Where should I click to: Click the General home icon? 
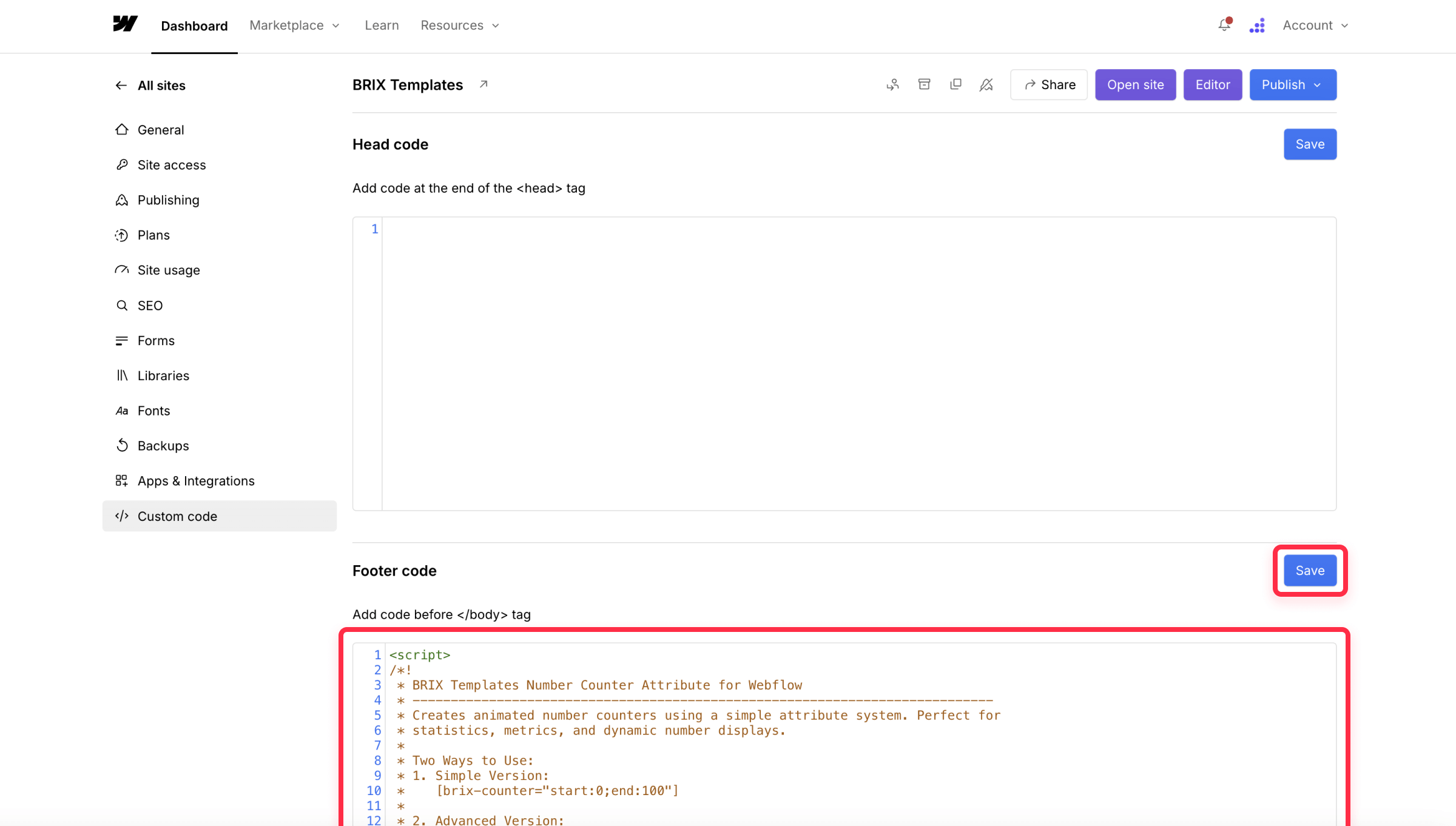(122, 129)
